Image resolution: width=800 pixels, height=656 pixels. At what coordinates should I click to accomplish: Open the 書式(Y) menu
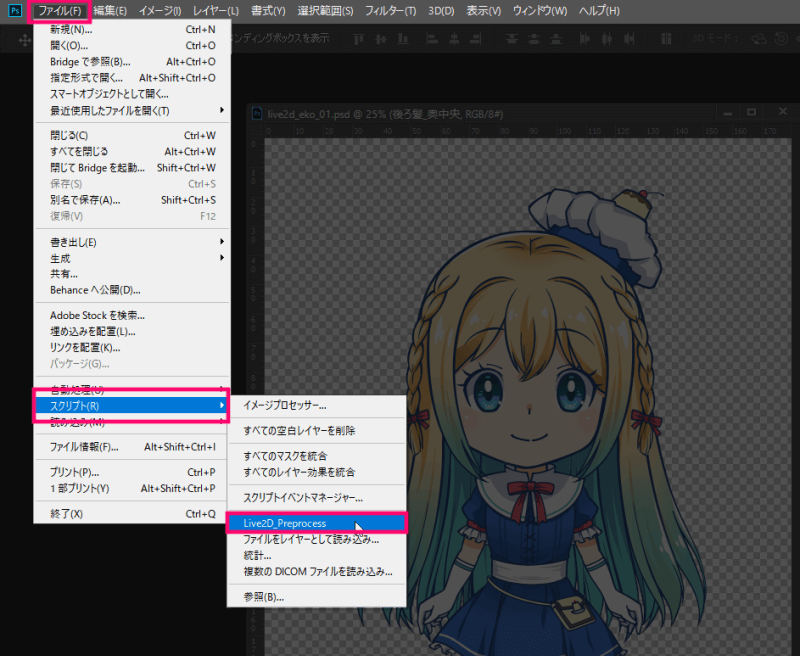coord(268,11)
